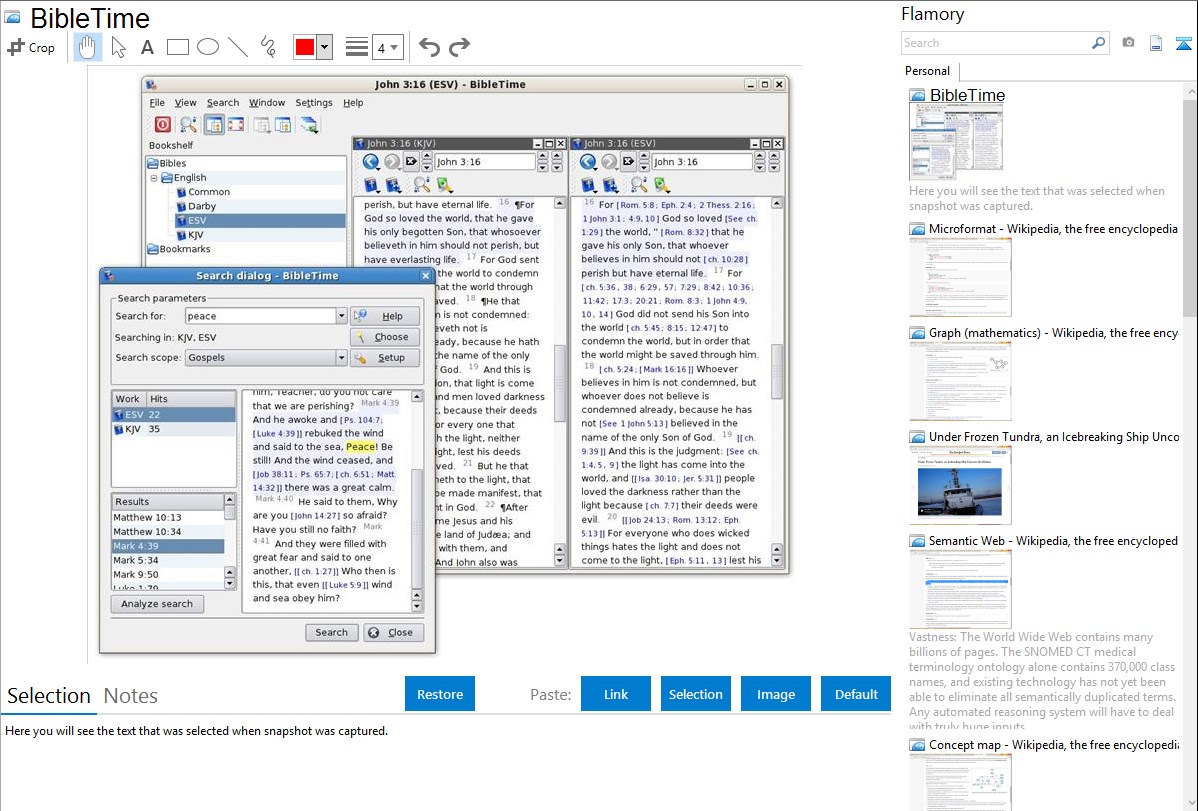The image size is (1198, 811).
Task: Activate the hand pan tool
Action: pyautogui.click(x=87, y=47)
